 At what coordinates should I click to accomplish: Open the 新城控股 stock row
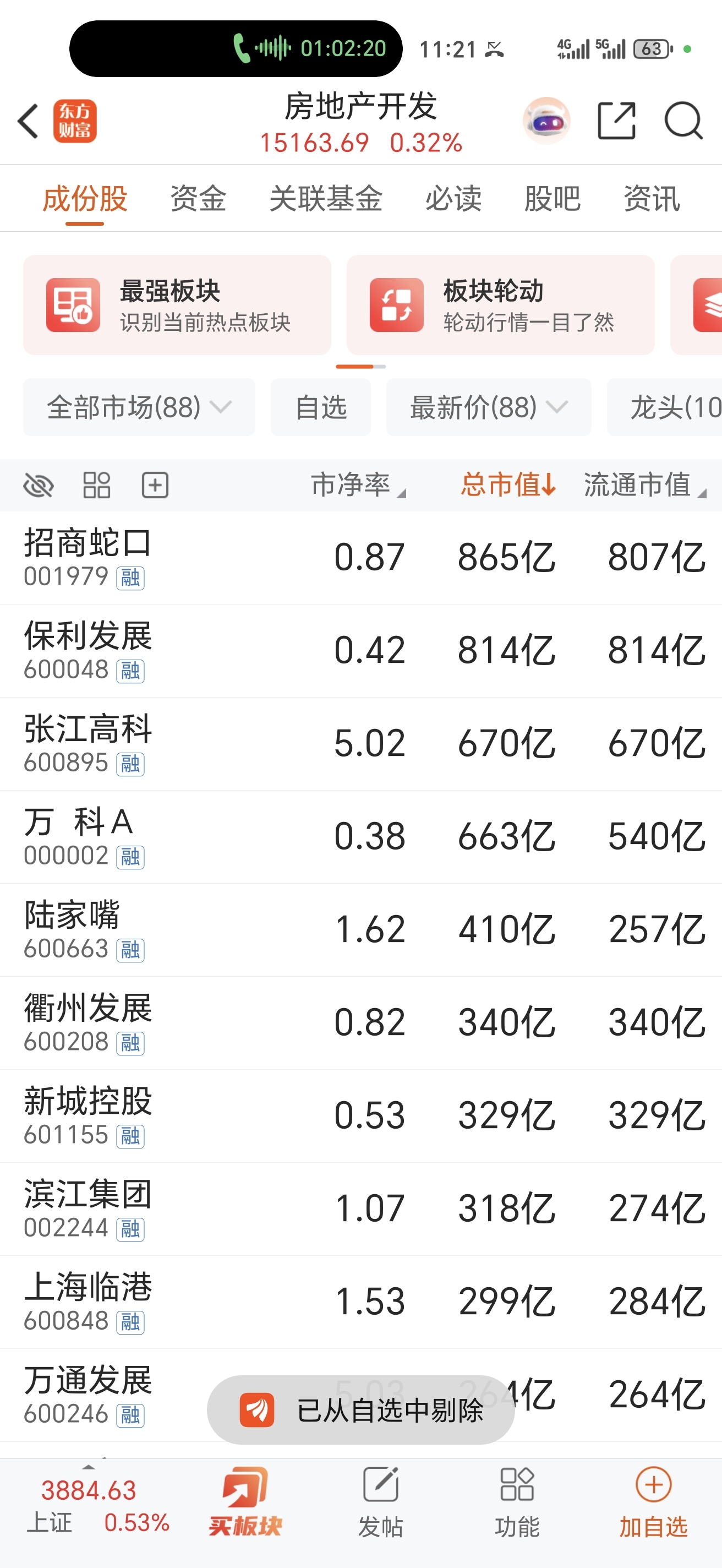click(x=360, y=1117)
